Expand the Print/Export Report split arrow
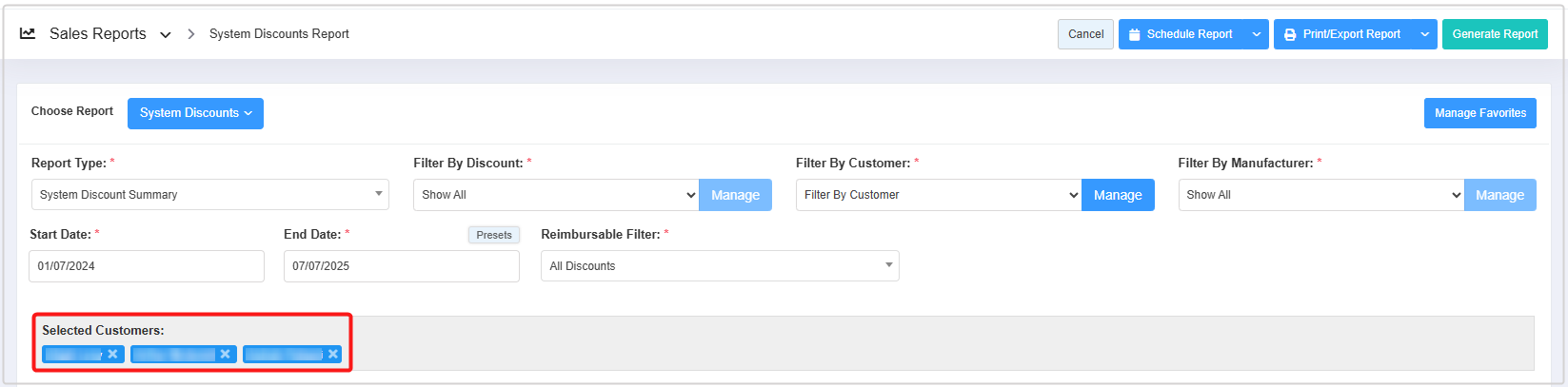The width and height of the screenshot is (1568, 387). 1424,34
